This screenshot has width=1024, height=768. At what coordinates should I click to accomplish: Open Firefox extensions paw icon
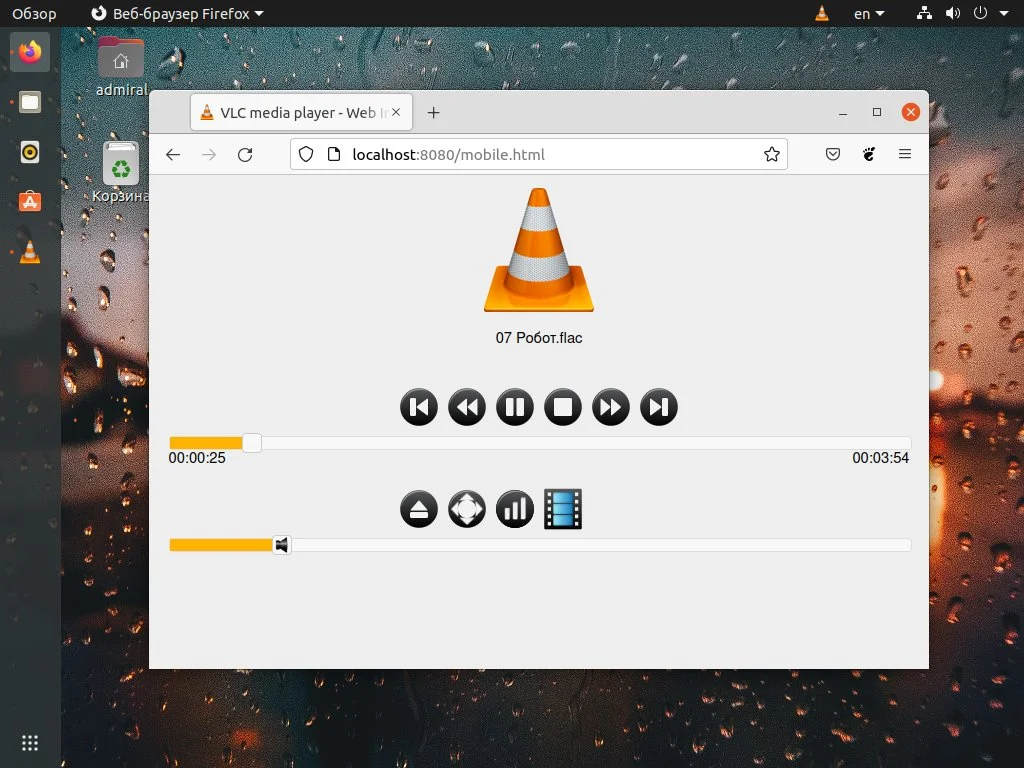pyautogui.click(x=868, y=154)
